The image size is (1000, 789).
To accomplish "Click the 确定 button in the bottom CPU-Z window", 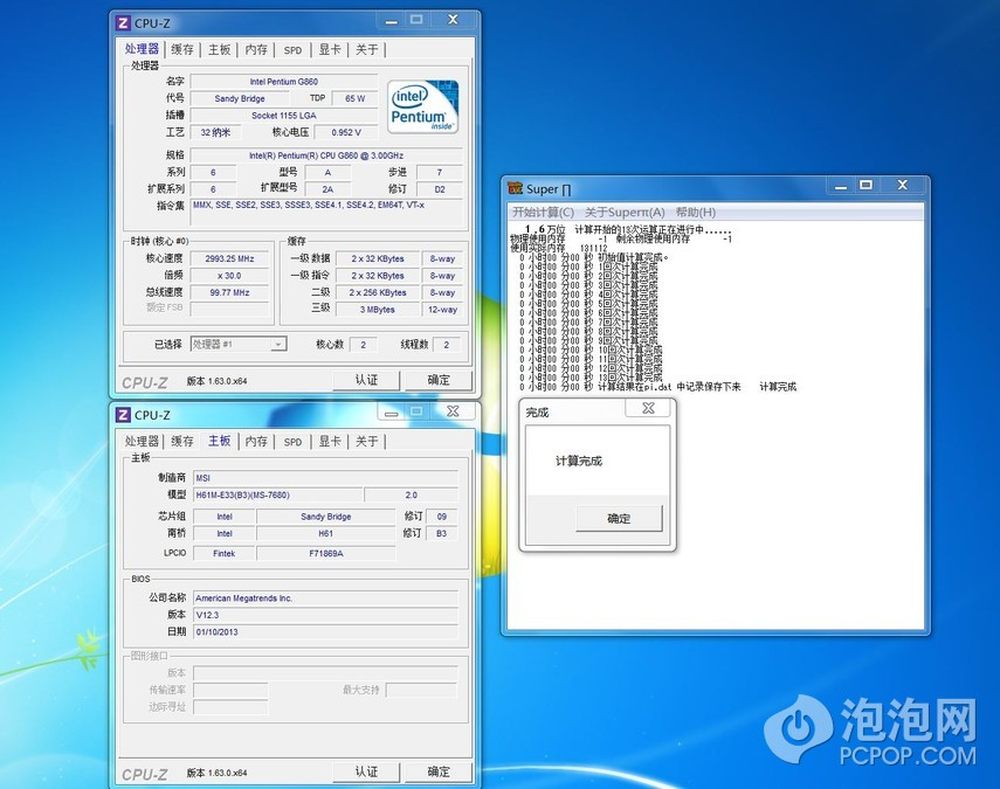I will pos(438,772).
